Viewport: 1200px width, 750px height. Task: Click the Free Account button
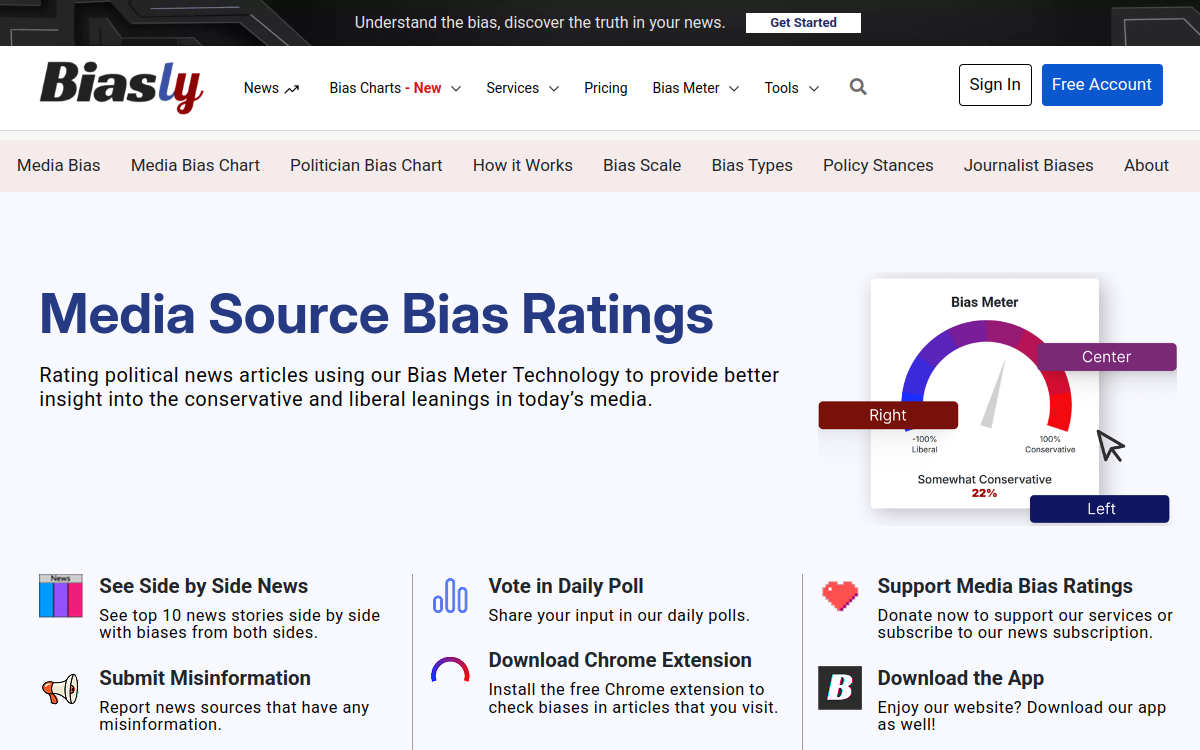[1102, 85]
